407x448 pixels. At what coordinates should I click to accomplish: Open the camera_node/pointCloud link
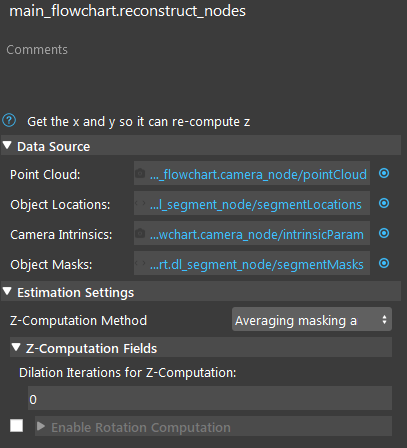[258, 174]
